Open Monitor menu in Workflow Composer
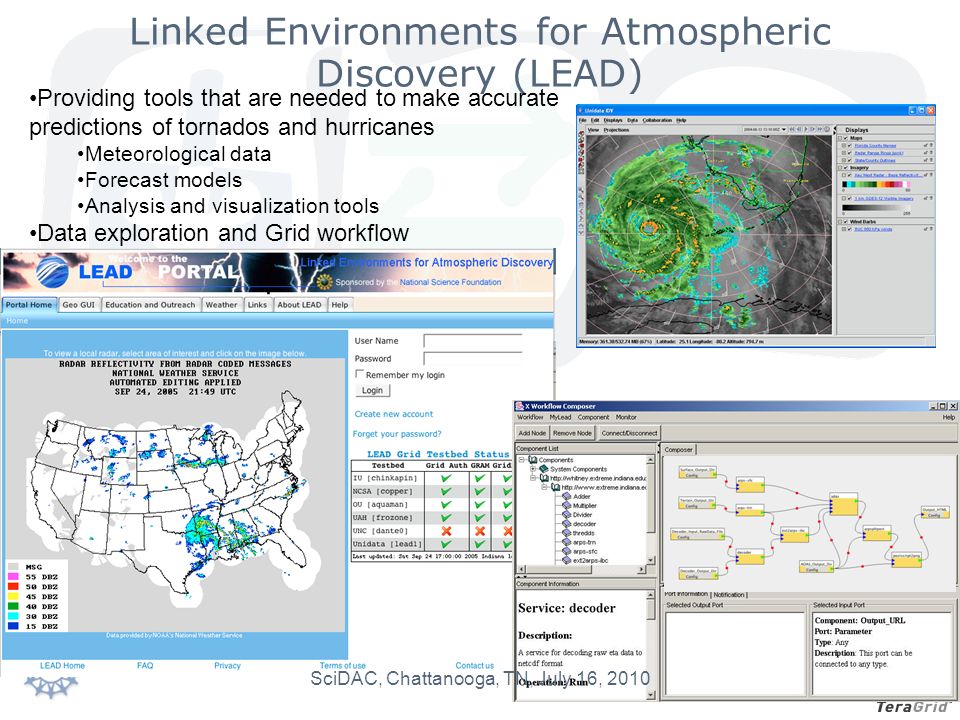960x720 pixels. point(626,417)
